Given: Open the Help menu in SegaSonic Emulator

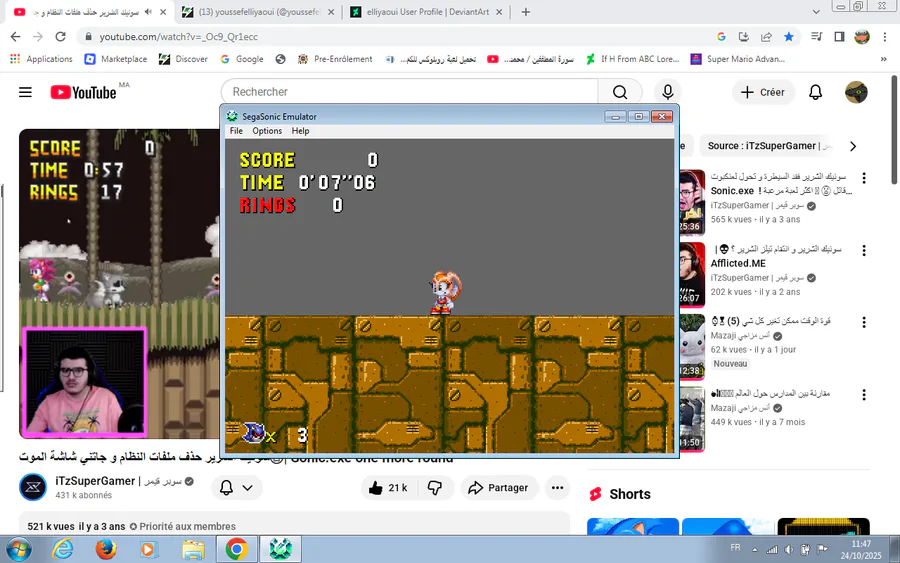Looking at the screenshot, I should (x=300, y=131).
